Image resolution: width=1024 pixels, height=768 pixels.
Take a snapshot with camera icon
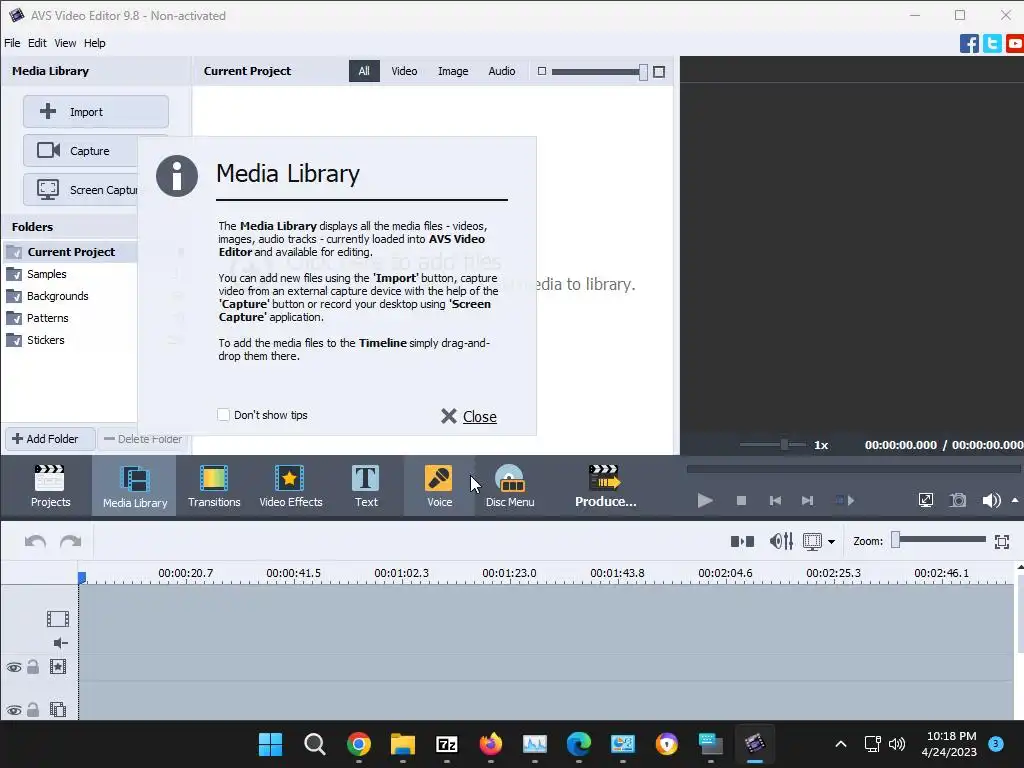(x=958, y=500)
